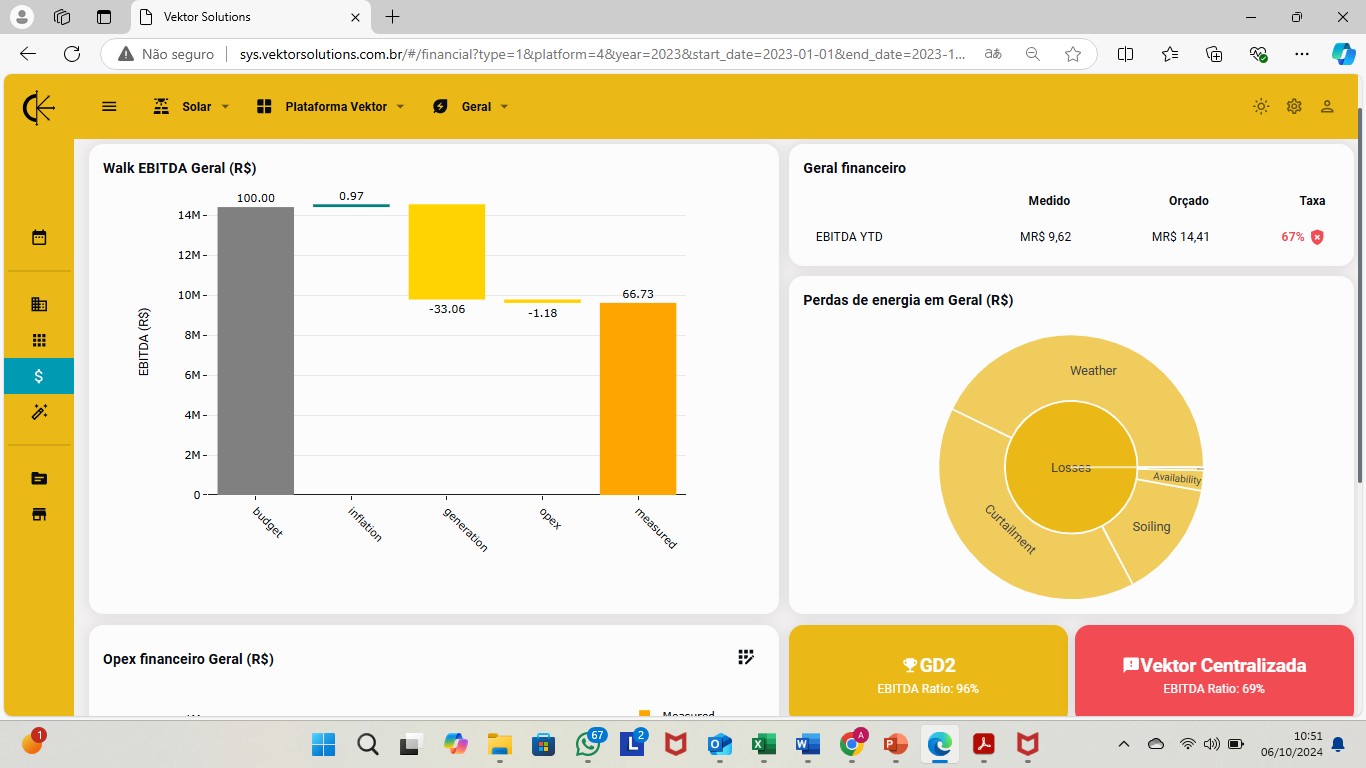Open the hamburger navigation menu
Screen dimensions: 1366x768
(x=110, y=106)
